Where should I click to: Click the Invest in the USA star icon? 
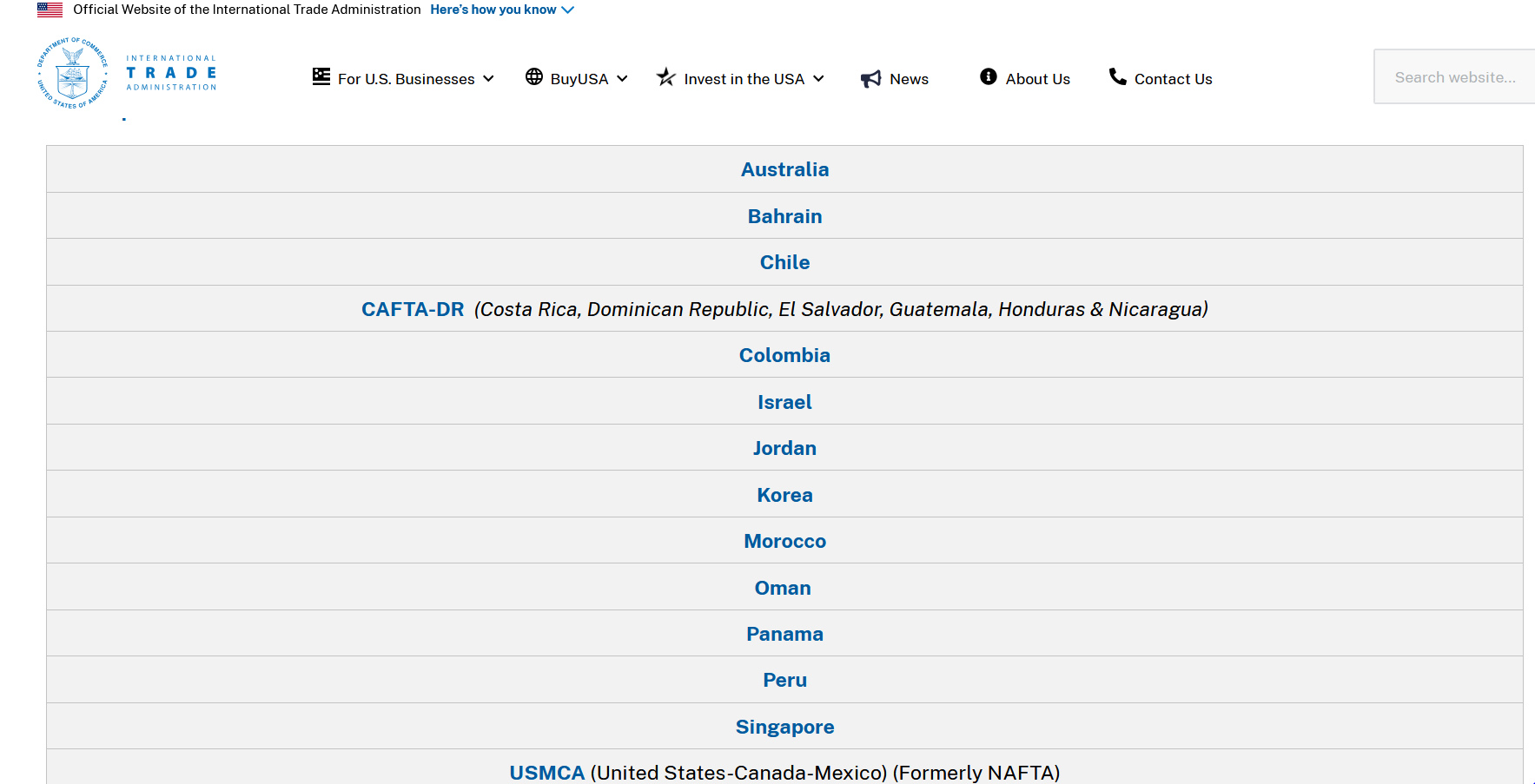(x=666, y=76)
